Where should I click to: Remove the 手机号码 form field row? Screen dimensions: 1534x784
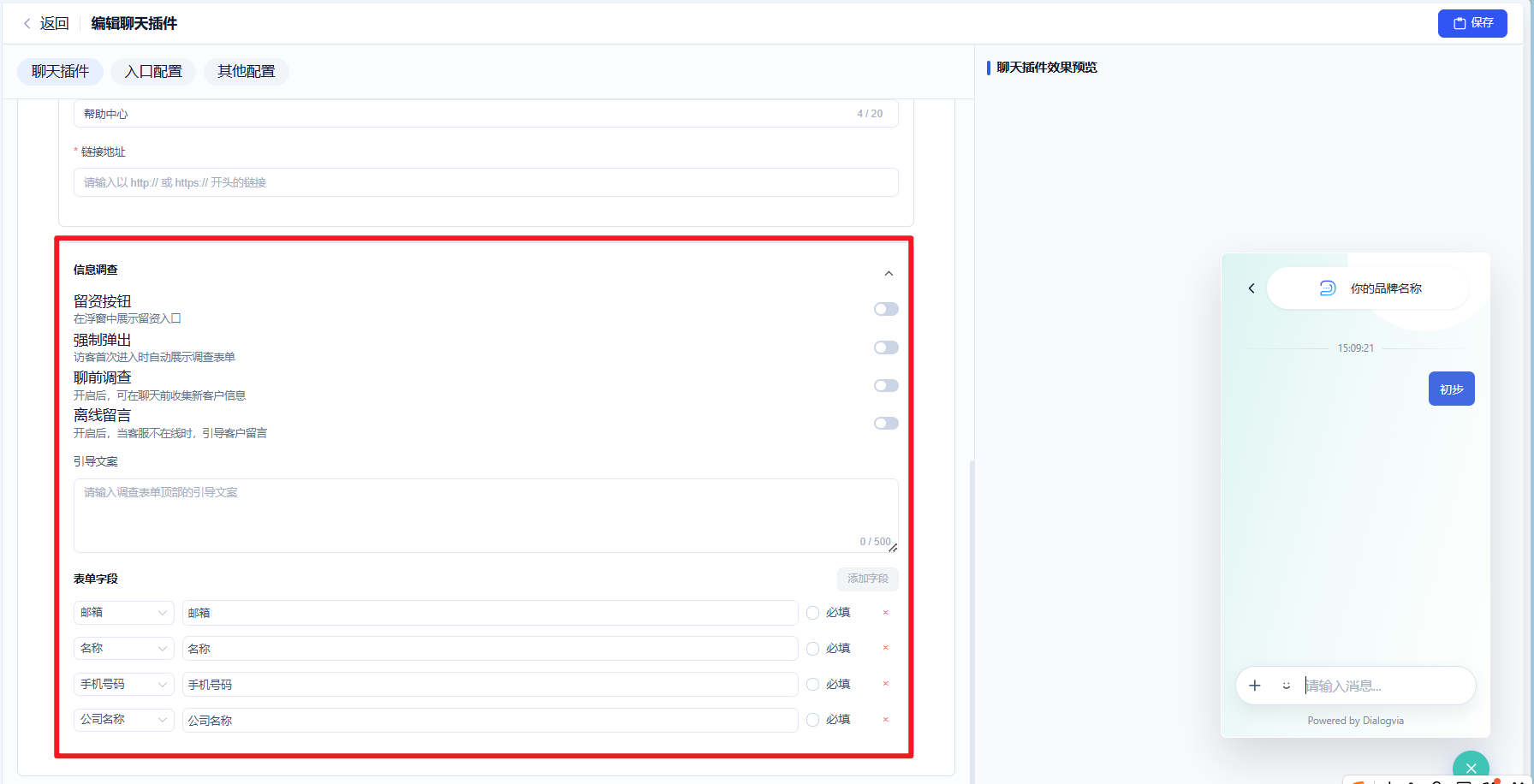click(886, 684)
